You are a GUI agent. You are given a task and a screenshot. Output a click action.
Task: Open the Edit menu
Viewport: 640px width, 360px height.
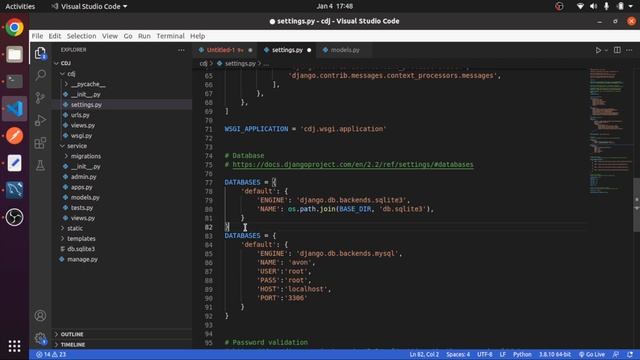coord(55,36)
